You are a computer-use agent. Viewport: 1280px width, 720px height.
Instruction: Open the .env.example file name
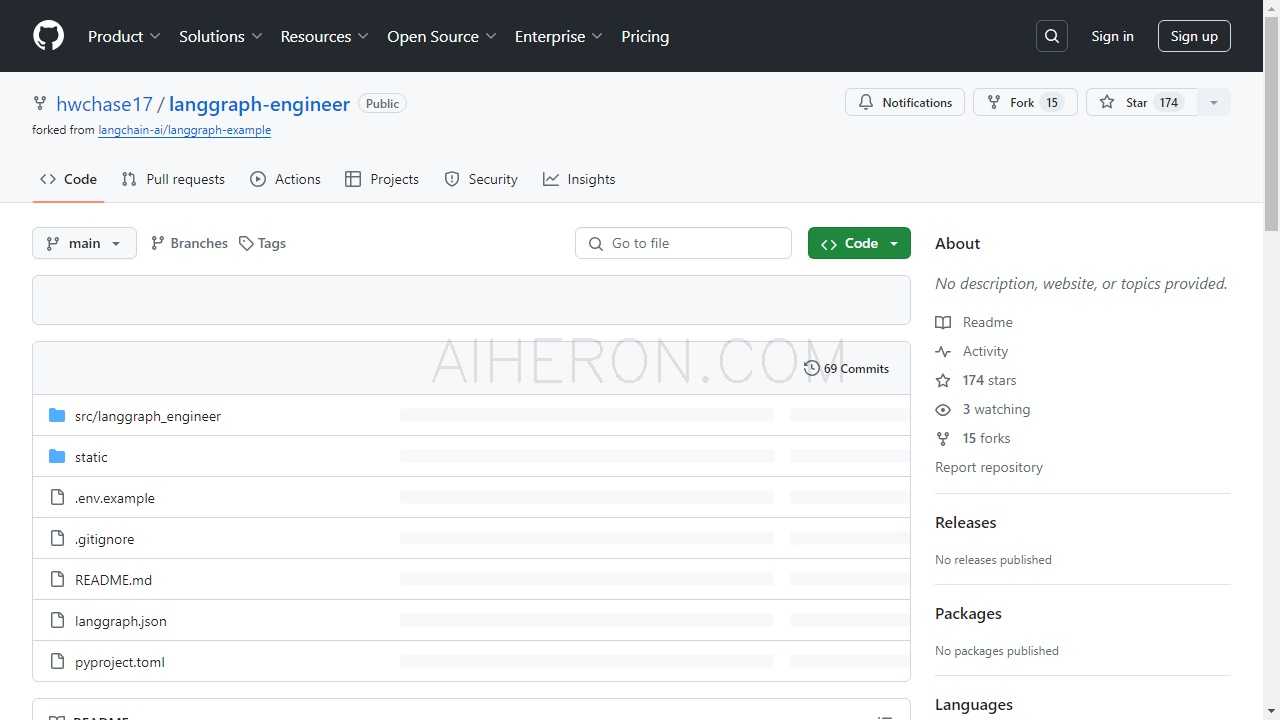pos(115,498)
